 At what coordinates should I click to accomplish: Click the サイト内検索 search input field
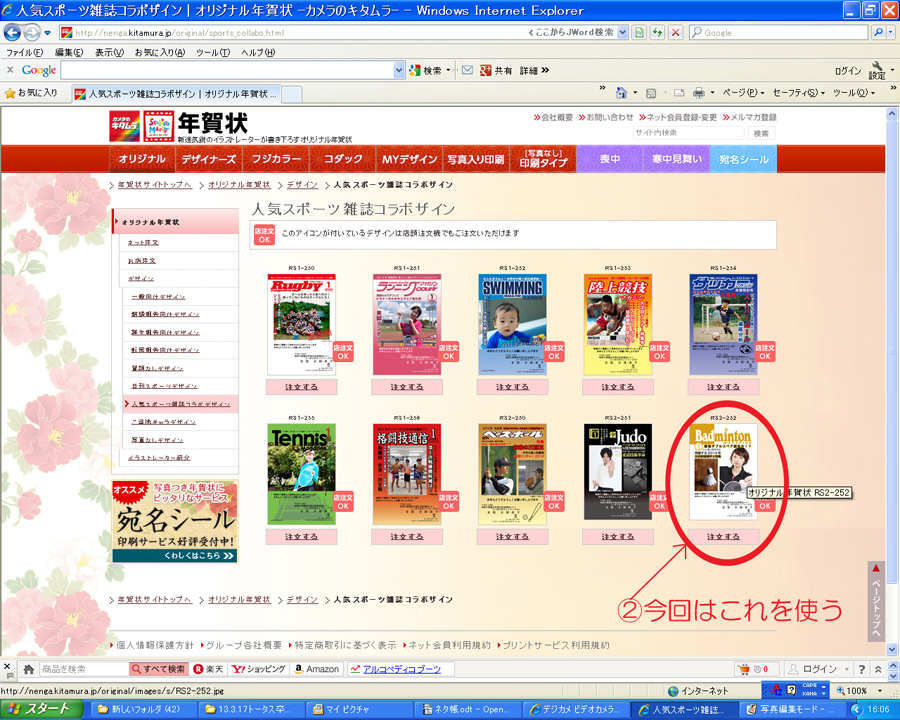click(x=689, y=133)
